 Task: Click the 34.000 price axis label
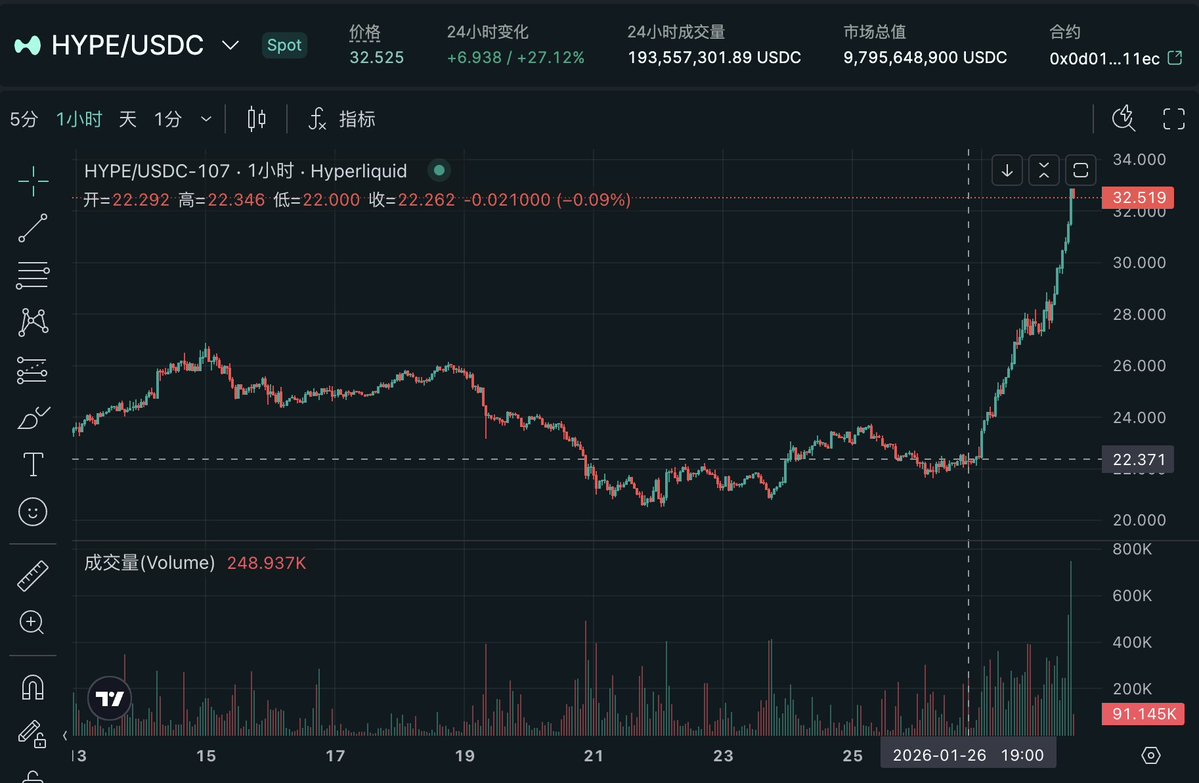[x=1139, y=160]
